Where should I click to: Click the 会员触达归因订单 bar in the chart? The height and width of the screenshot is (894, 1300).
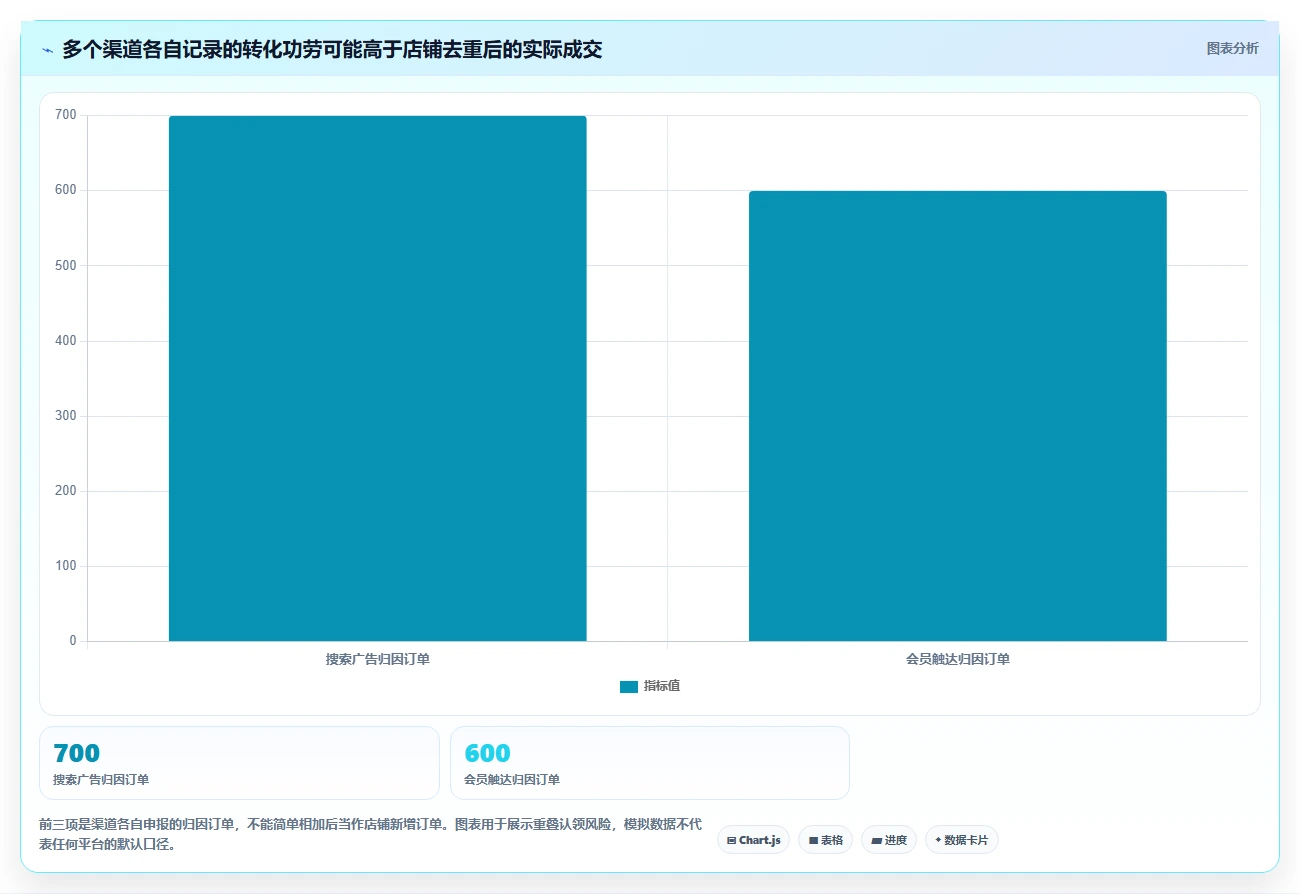(x=957, y=416)
